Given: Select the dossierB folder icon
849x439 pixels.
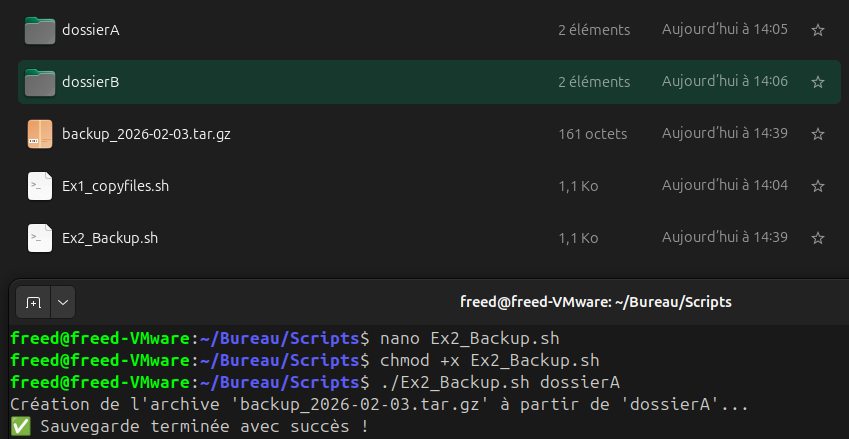Looking at the screenshot, I should point(40,82).
